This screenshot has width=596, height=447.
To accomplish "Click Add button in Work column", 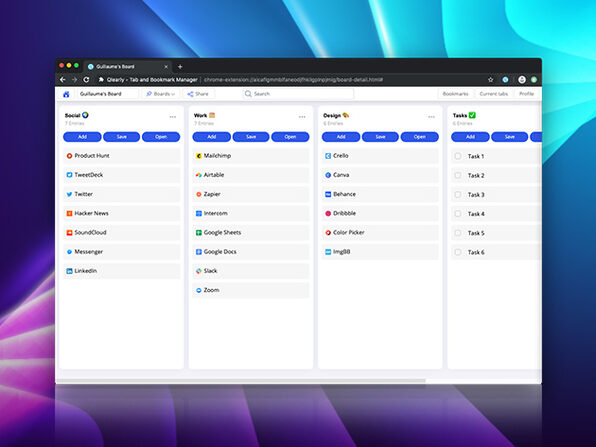I will pyautogui.click(x=211, y=137).
